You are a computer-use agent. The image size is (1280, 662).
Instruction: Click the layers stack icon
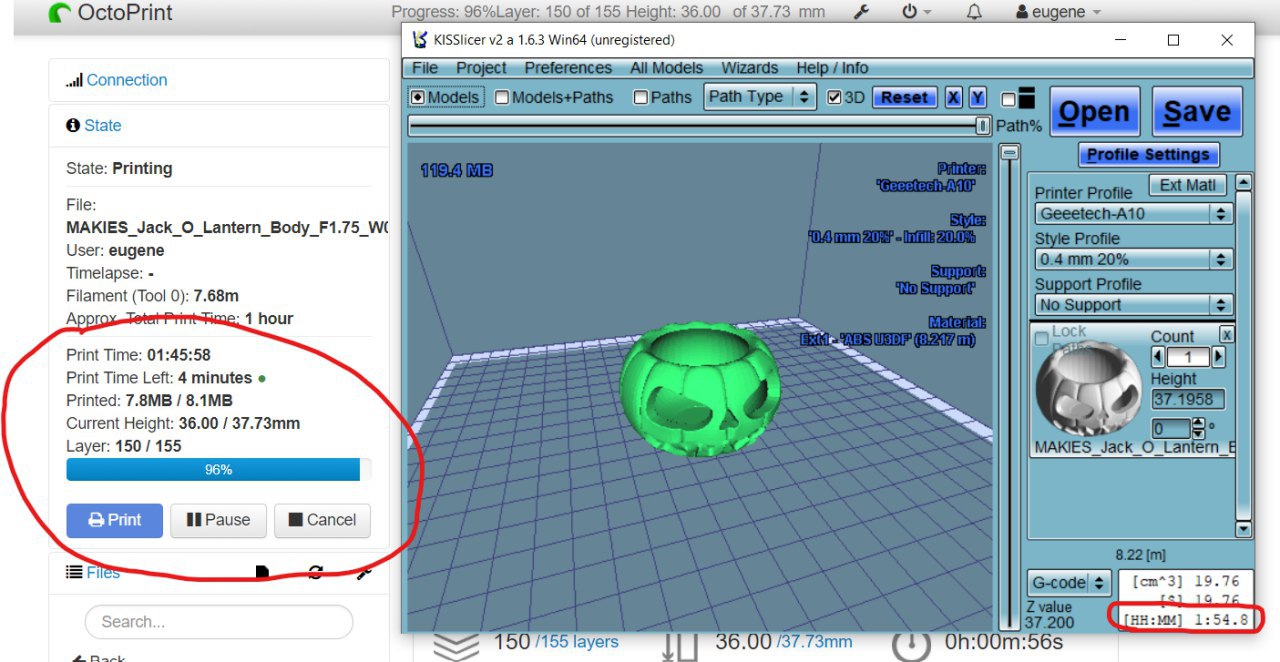[x=455, y=644]
